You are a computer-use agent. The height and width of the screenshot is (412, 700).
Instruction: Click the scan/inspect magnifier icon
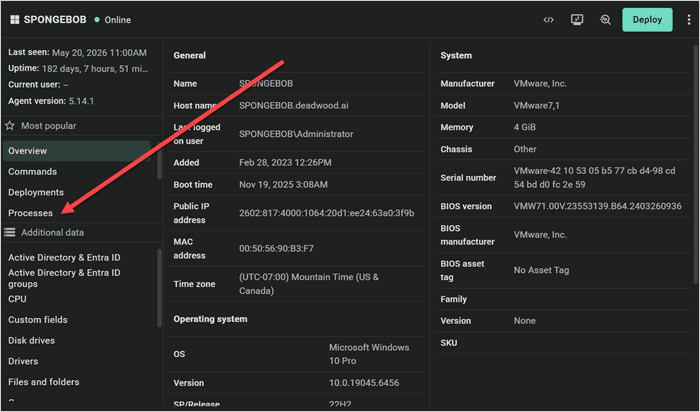[605, 20]
